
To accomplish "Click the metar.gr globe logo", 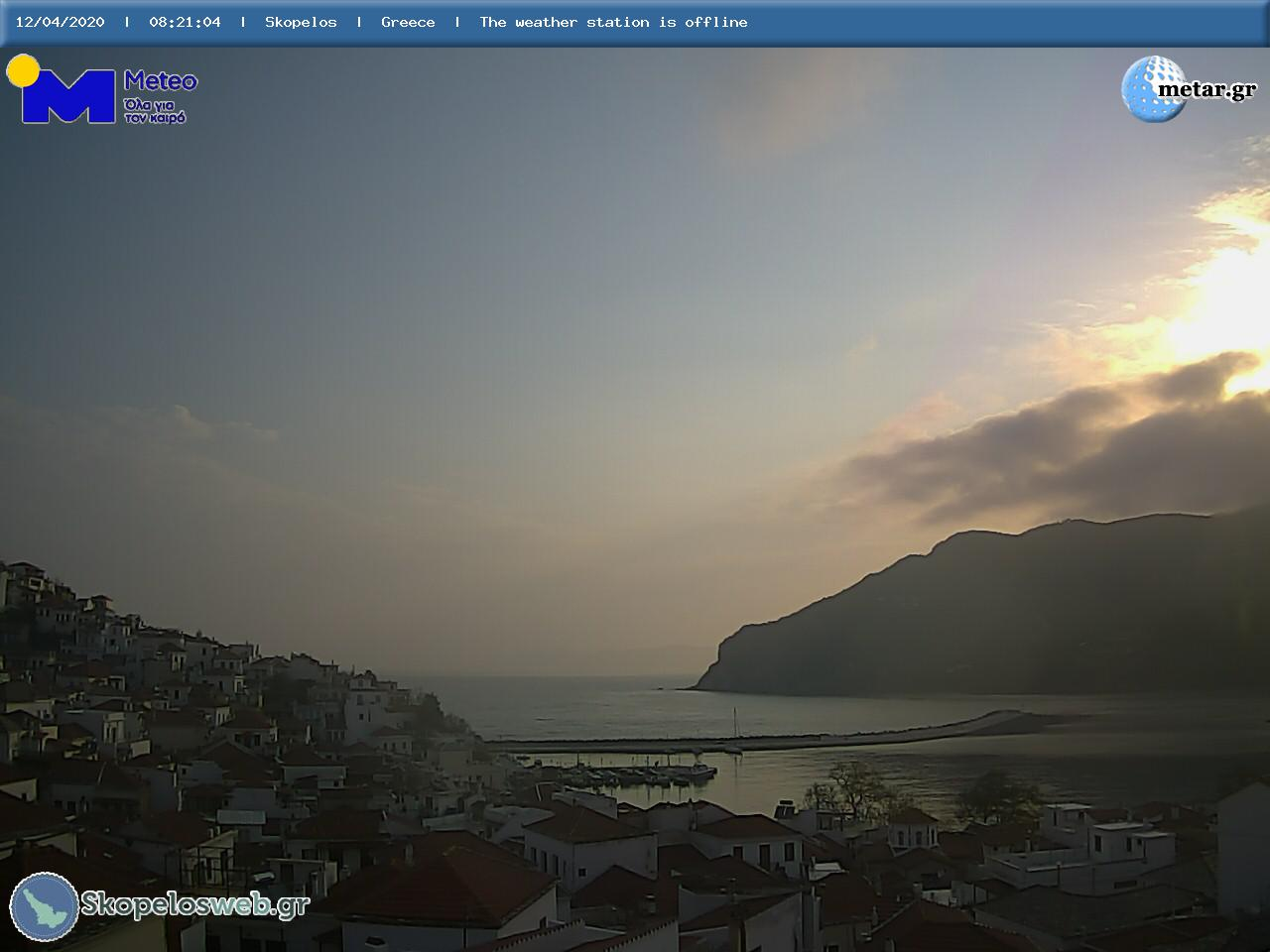I will pos(1153,89).
